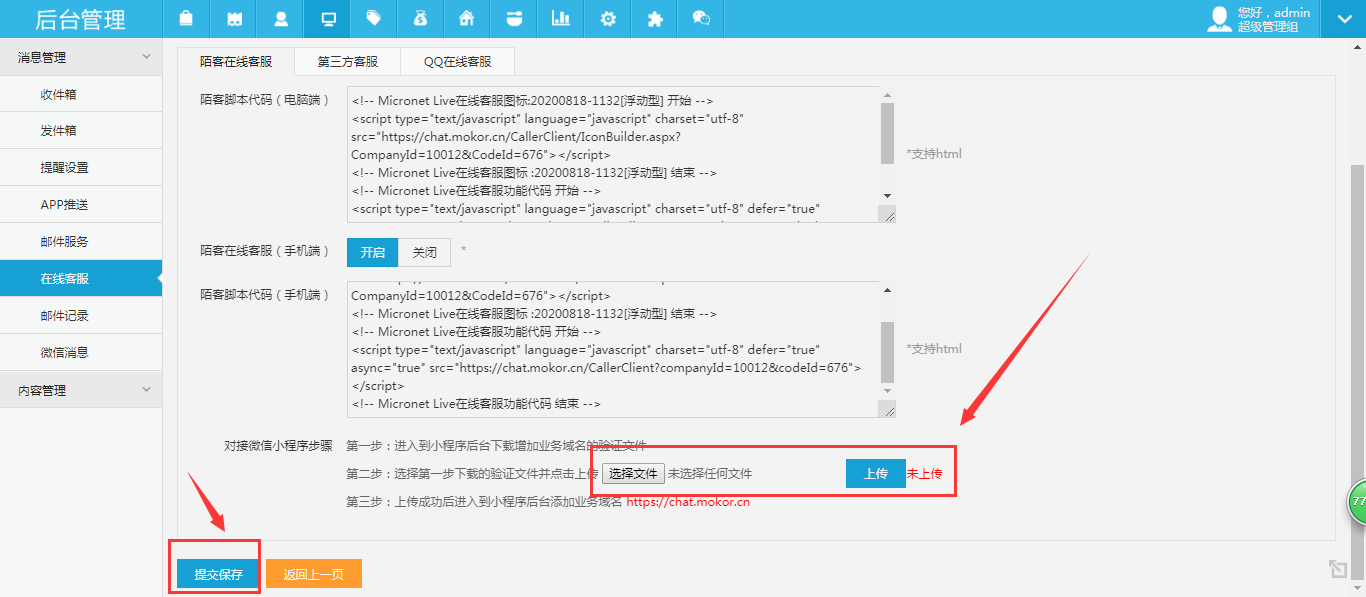The height and width of the screenshot is (597, 1366).
Task: Click the admin user avatar icon
Action: (1220, 18)
